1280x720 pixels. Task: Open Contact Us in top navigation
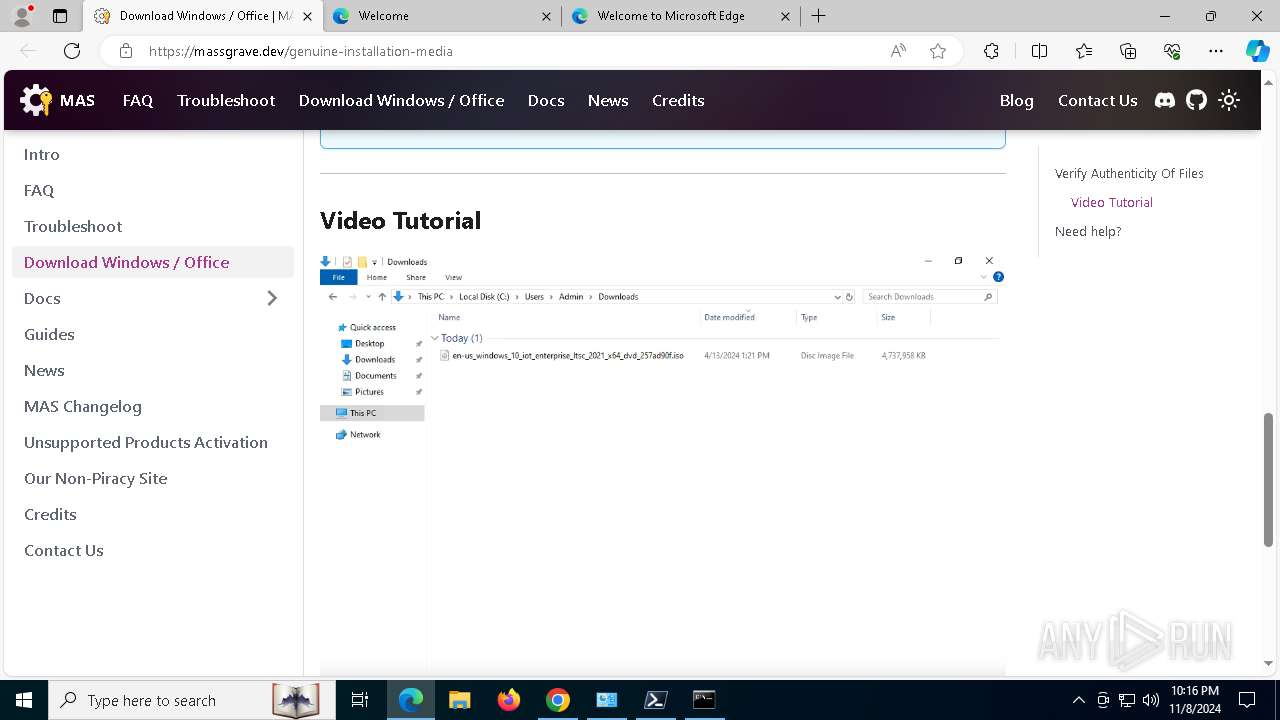click(1097, 100)
